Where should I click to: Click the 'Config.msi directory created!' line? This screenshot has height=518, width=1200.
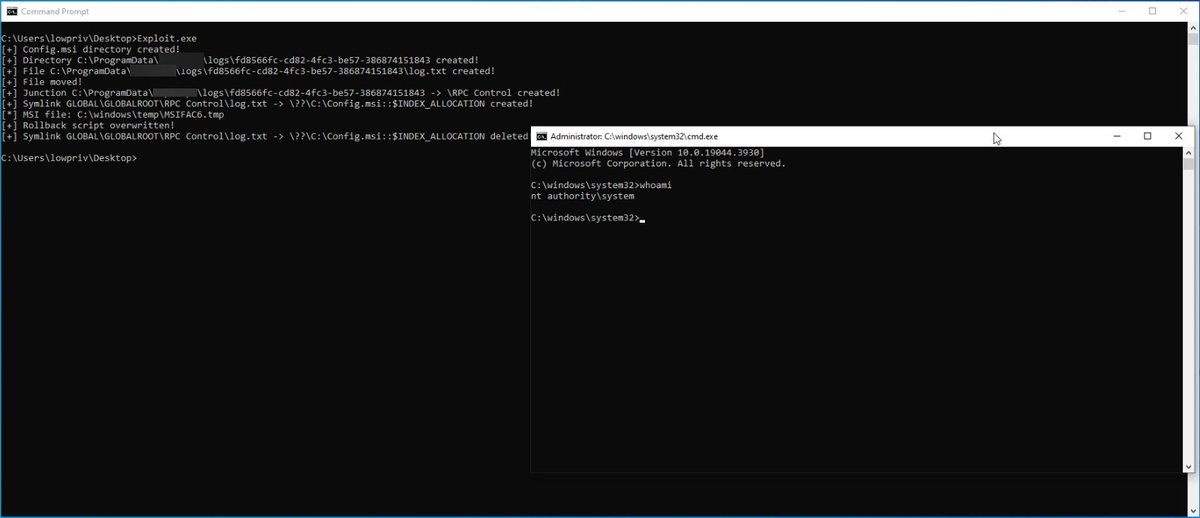click(x=91, y=49)
